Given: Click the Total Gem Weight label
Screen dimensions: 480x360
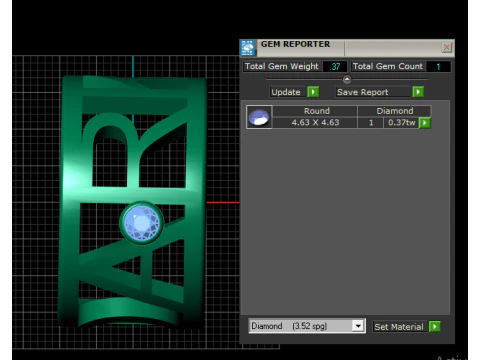Looking at the screenshot, I should coord(282,66).
